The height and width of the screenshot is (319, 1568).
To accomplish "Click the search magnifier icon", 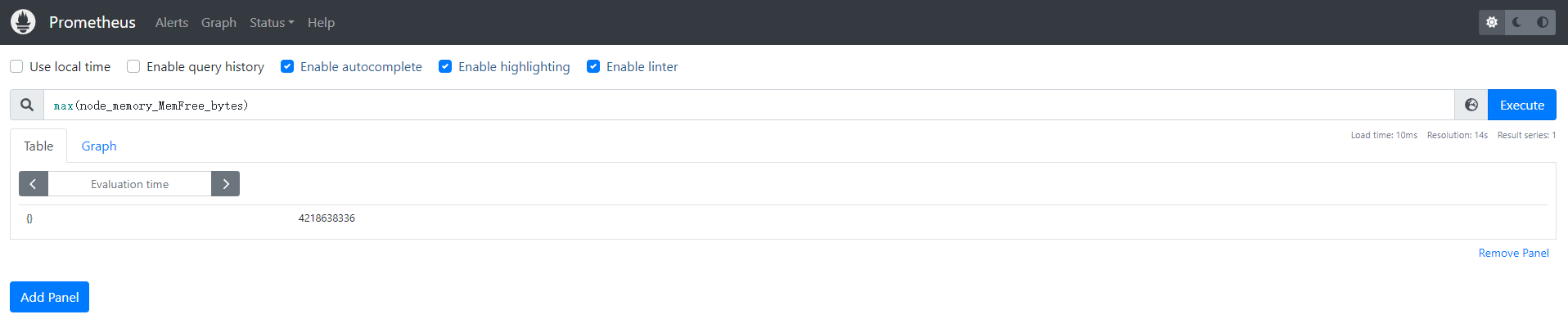I will 27,105.
